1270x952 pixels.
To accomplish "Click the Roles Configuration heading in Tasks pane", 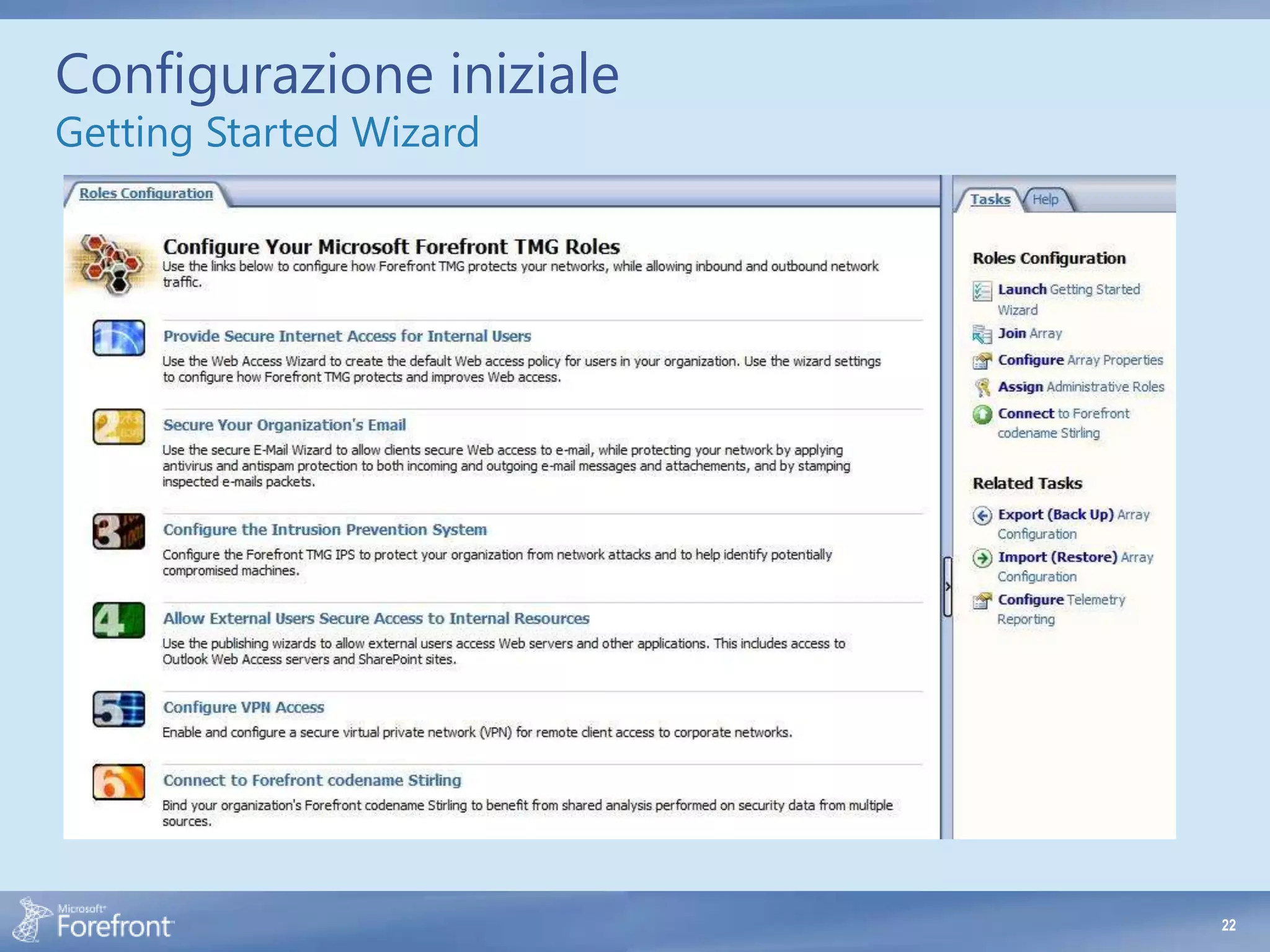I will point(1049,258).
